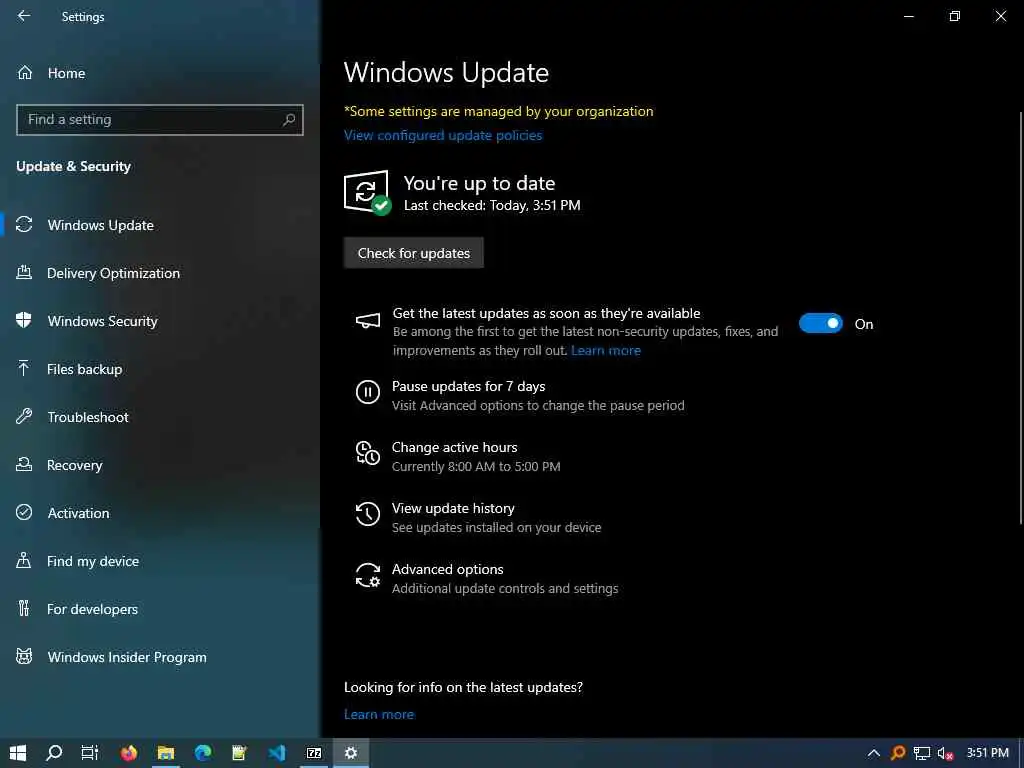Launch Firefox from the taskbar

129,753
